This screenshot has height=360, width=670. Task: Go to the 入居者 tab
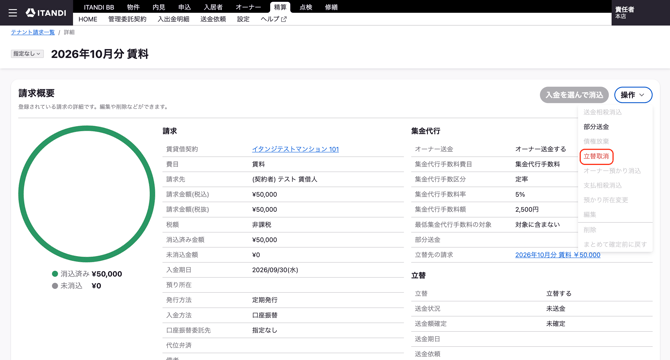(x=213, y=7)
